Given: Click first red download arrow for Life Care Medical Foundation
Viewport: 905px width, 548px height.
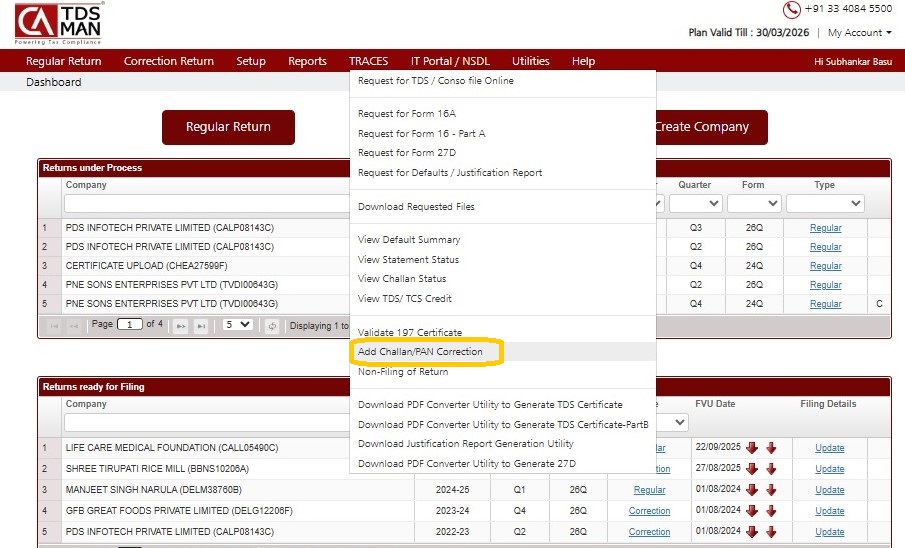Looking at the screenshot, I should 752,448.
